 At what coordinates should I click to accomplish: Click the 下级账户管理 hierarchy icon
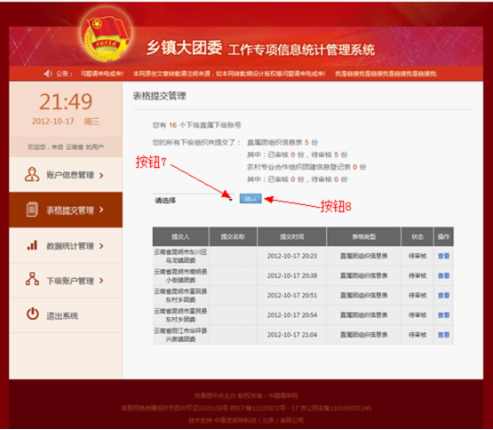(x=32, y=279)
